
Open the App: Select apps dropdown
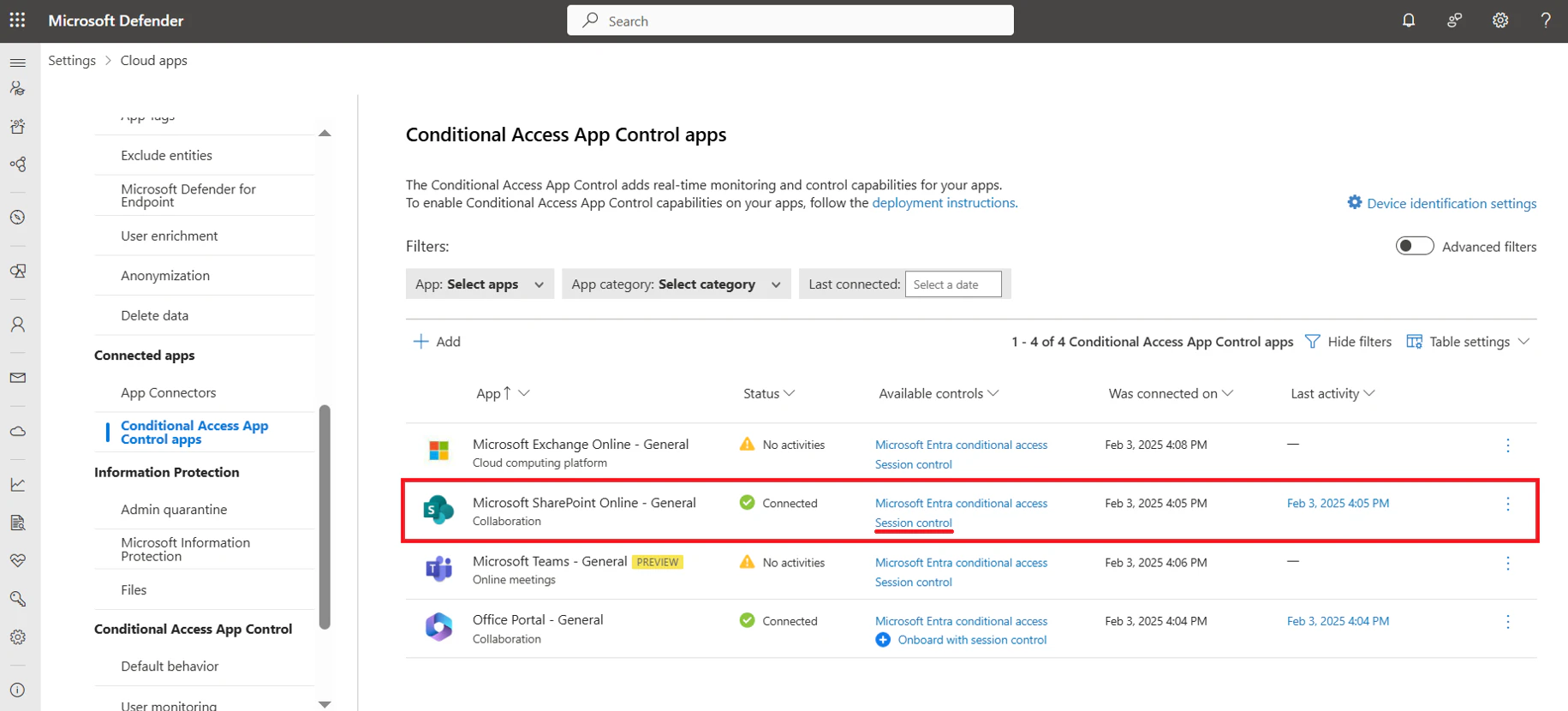(x=480, y=284)
